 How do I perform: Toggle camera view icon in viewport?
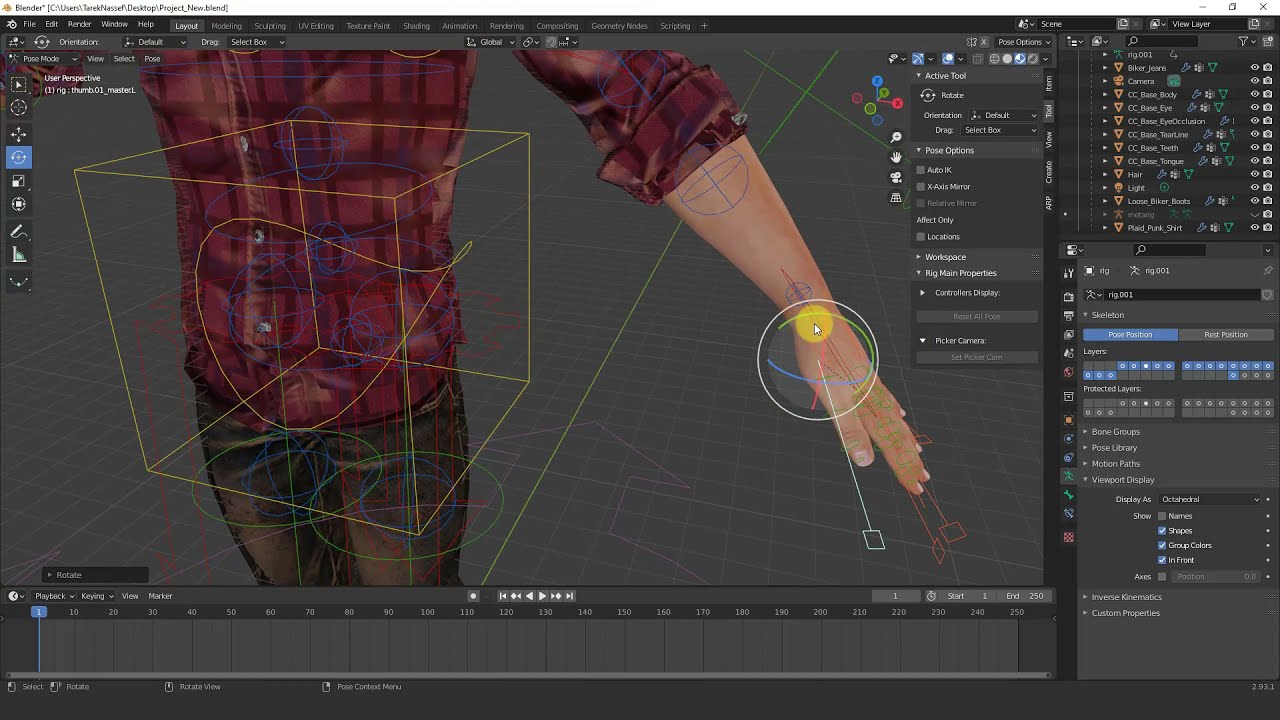pyautogui.click(x=896, y=177)
